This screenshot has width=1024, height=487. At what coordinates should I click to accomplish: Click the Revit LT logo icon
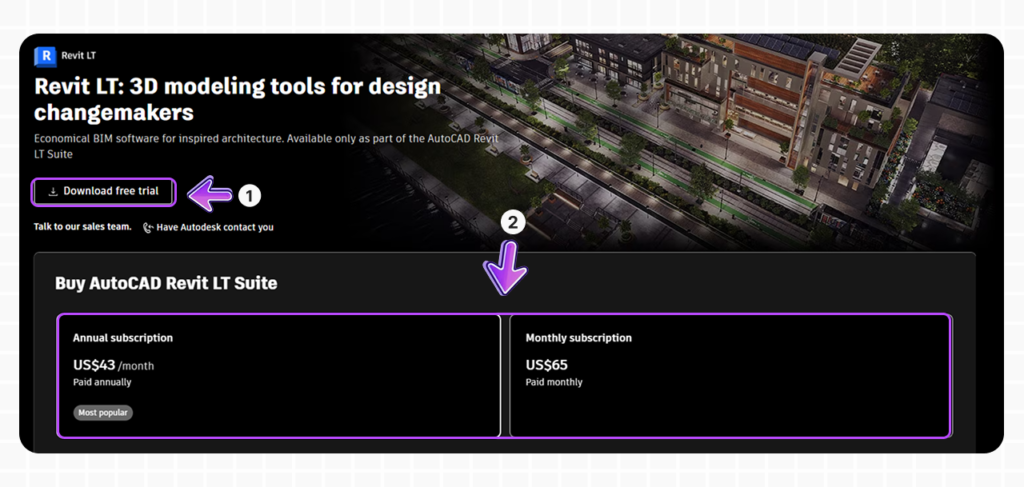click(x=44, y=56)
